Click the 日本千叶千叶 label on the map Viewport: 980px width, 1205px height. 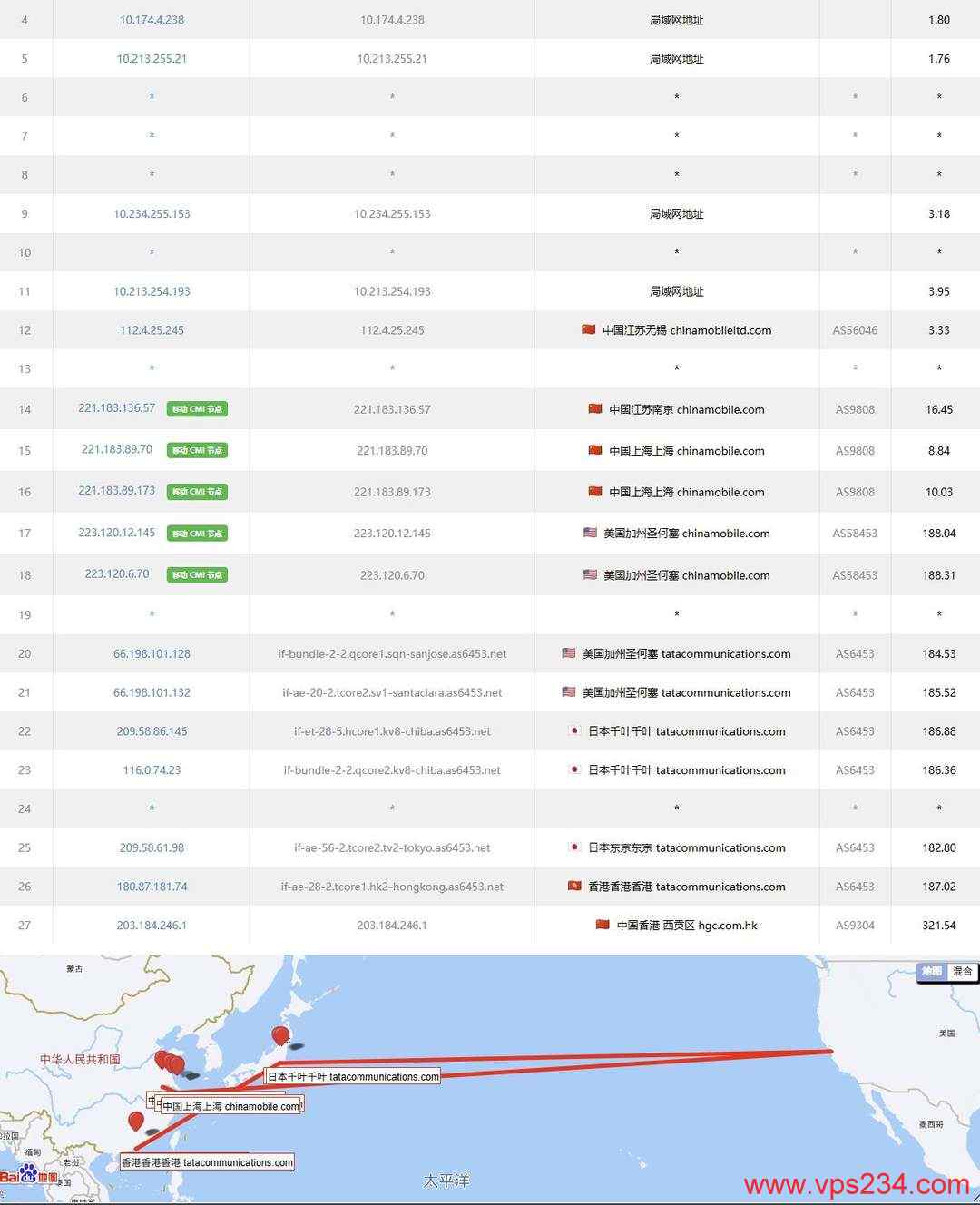[353, 1077]
